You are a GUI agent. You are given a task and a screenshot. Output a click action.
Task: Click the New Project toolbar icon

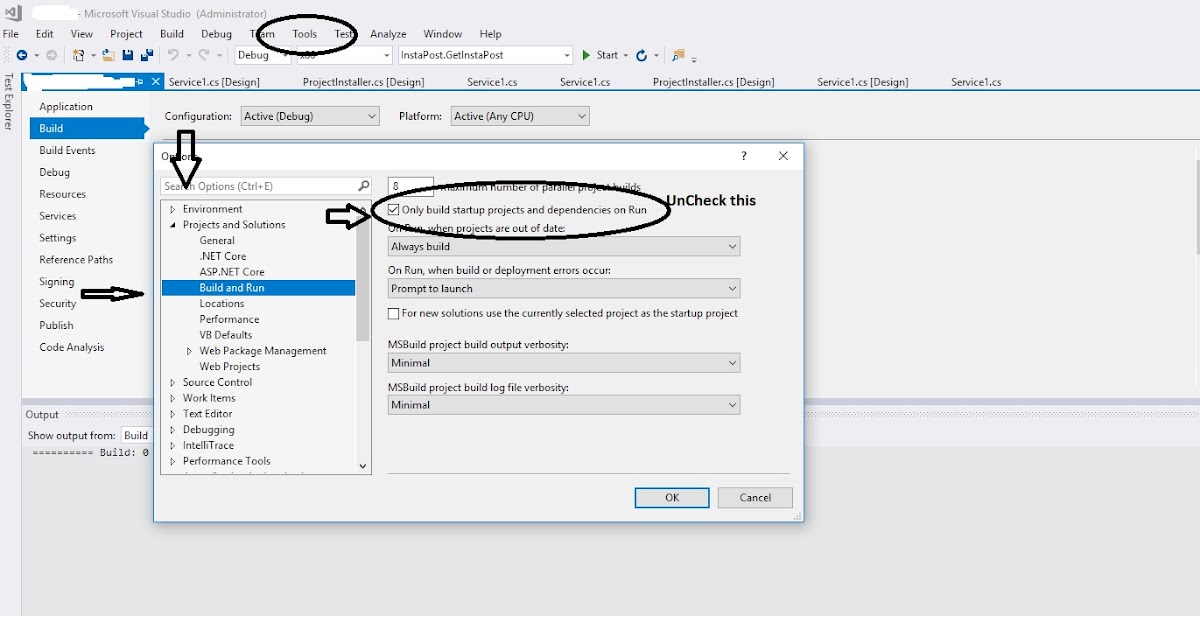pos(80,54)
